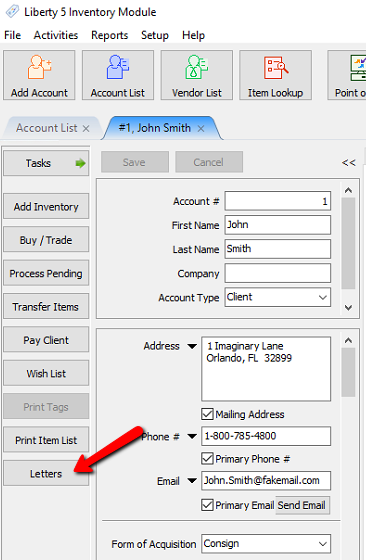Open the Reports menu
Image resolution: width=366 pixels, height=560 pixels.
[110, 35]
